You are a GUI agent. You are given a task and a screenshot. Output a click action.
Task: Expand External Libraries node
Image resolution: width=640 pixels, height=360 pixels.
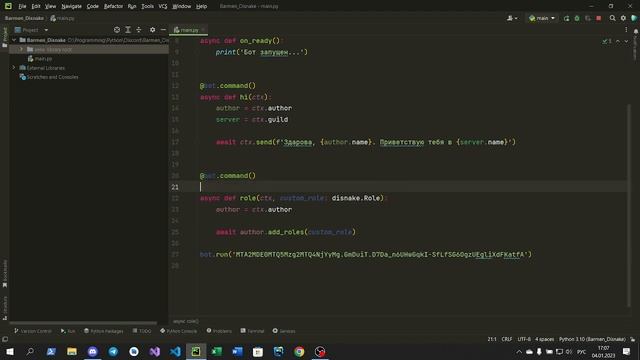coord(14,68)
